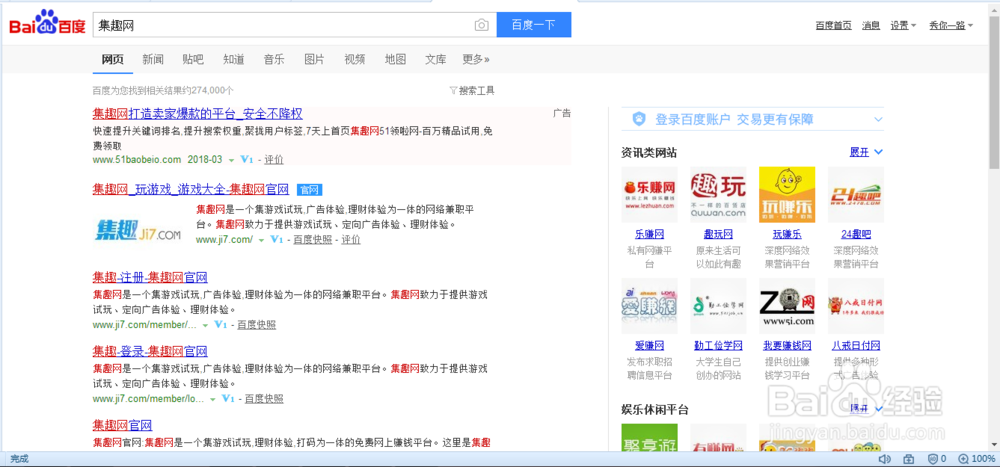Image resolution: width=1000 pixels, height=467 pixels.
Task: Click V1 badge next to www.ji7.com/
Action: pyautogui.click(x=277, y=240)
